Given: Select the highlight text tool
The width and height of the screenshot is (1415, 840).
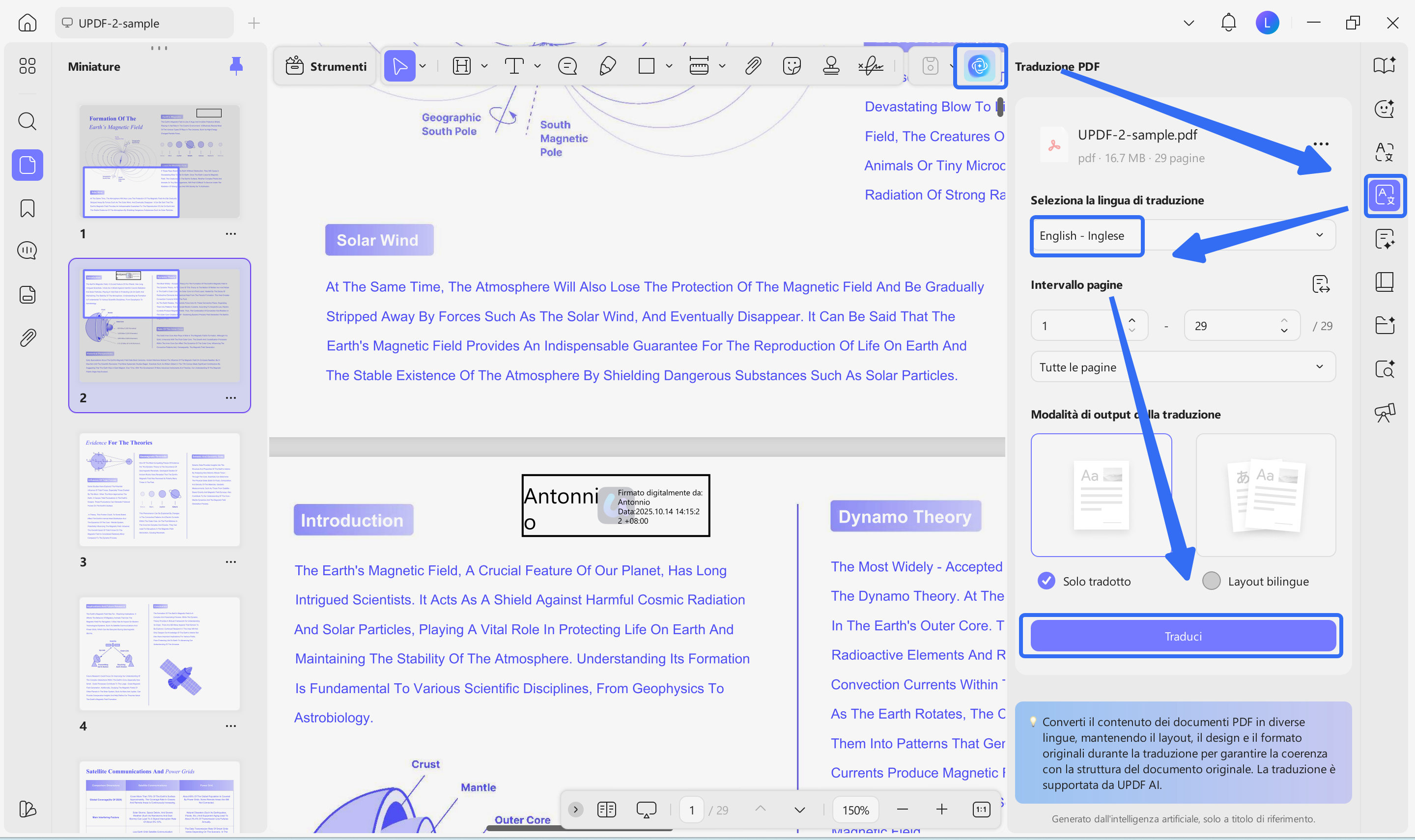Looking at the screenshot, I should coord(462,66).
